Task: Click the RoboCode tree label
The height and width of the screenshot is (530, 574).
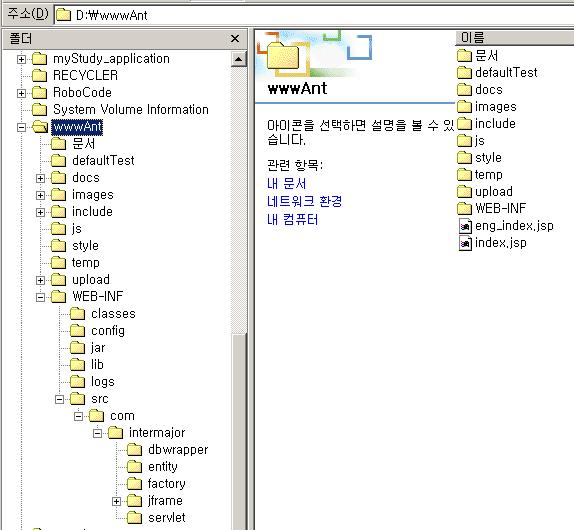Action: (82, 93)
